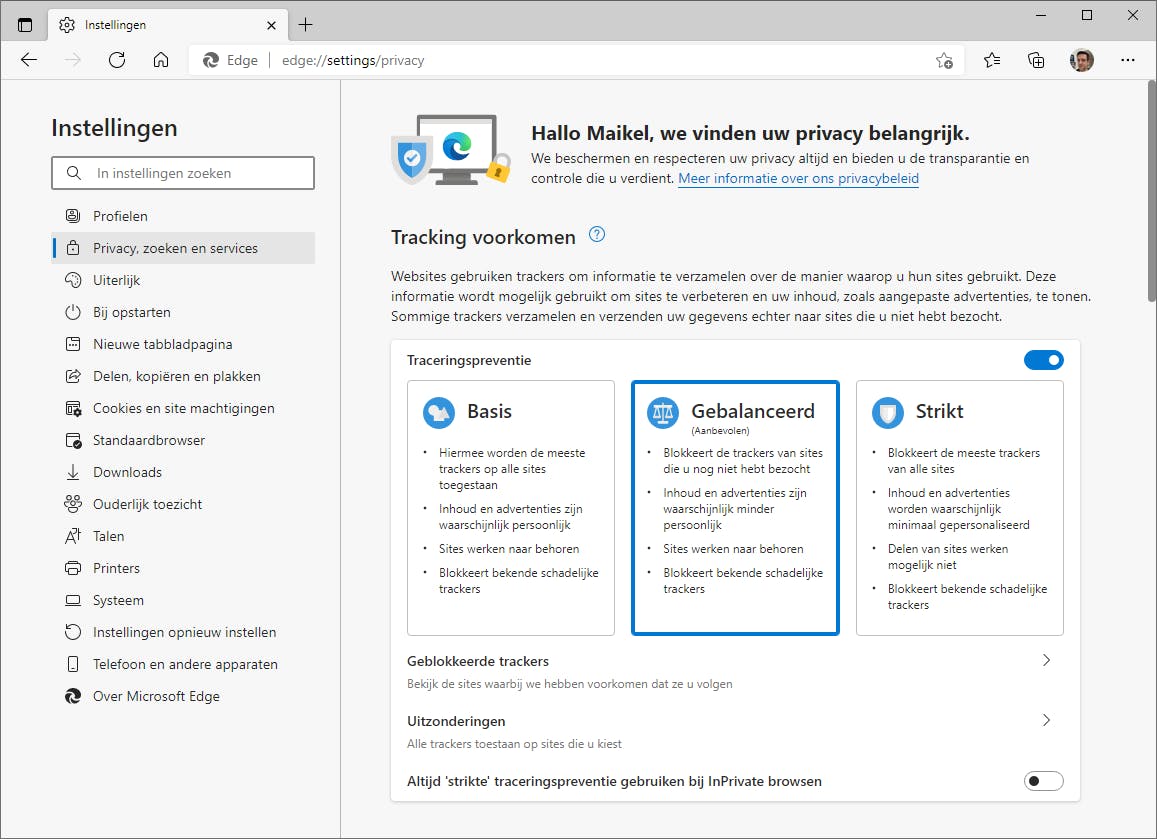Screen dimensions: 1157x839
Task: Click the Tracking voorkomen help question icon
Action: 597,235
